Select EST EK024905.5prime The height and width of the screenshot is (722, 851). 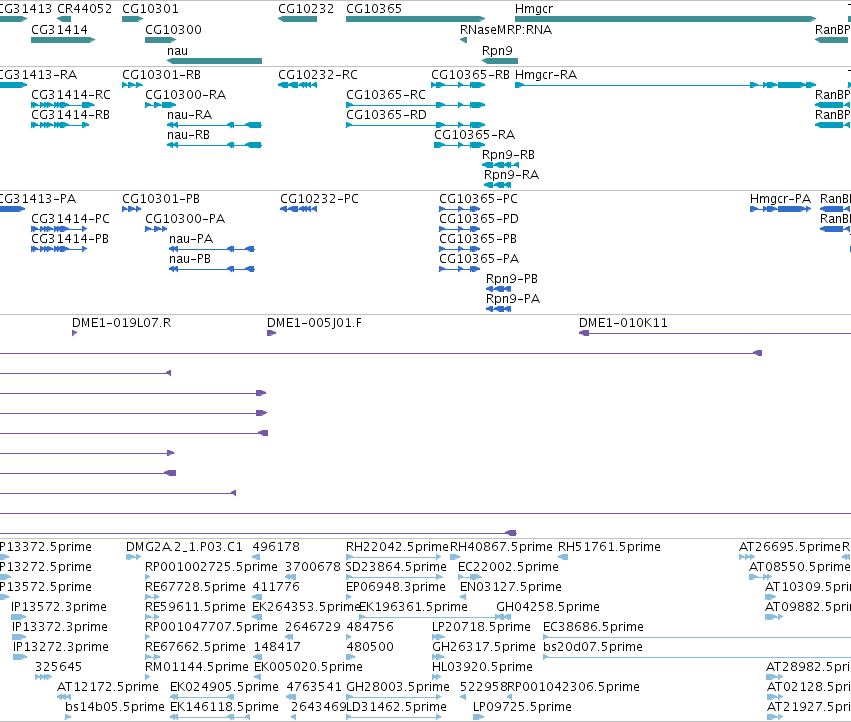(x=202, y=697)
